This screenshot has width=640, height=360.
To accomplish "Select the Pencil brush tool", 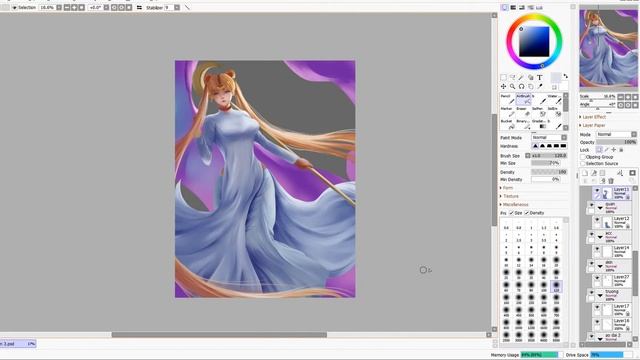I will click(x=507, y=99).
